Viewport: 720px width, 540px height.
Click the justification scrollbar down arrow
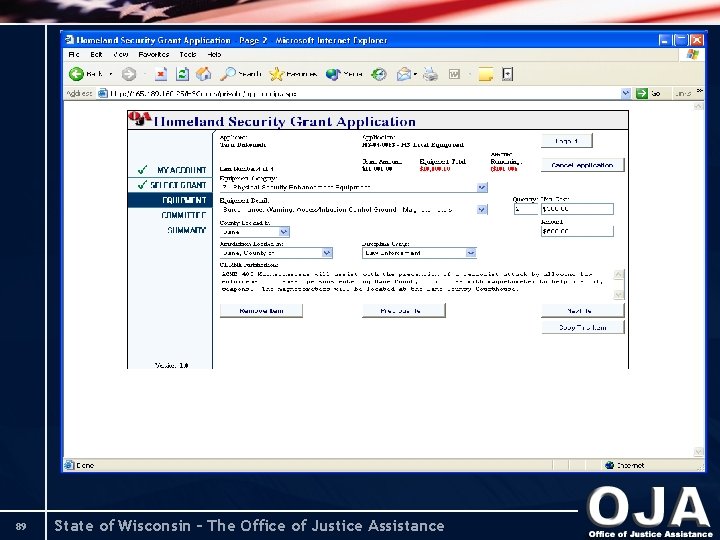coord(619,294)
